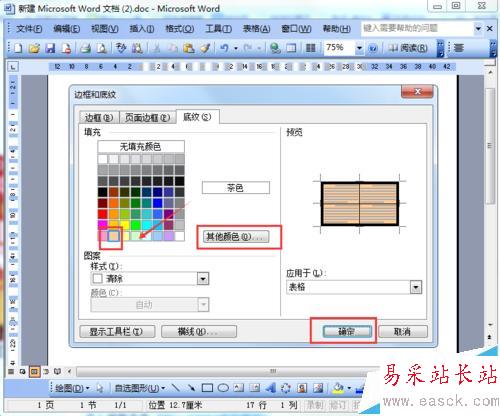Click the 其他颜色 more colors button

click(236, 237)
